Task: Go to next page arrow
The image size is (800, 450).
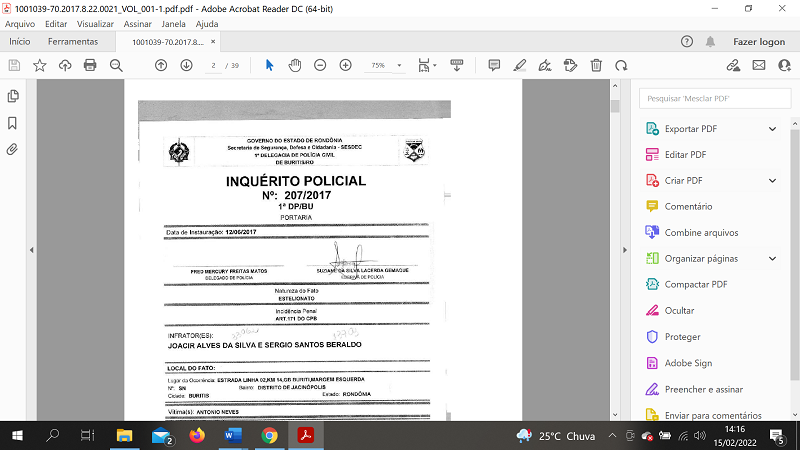Action: click(186, 65)
